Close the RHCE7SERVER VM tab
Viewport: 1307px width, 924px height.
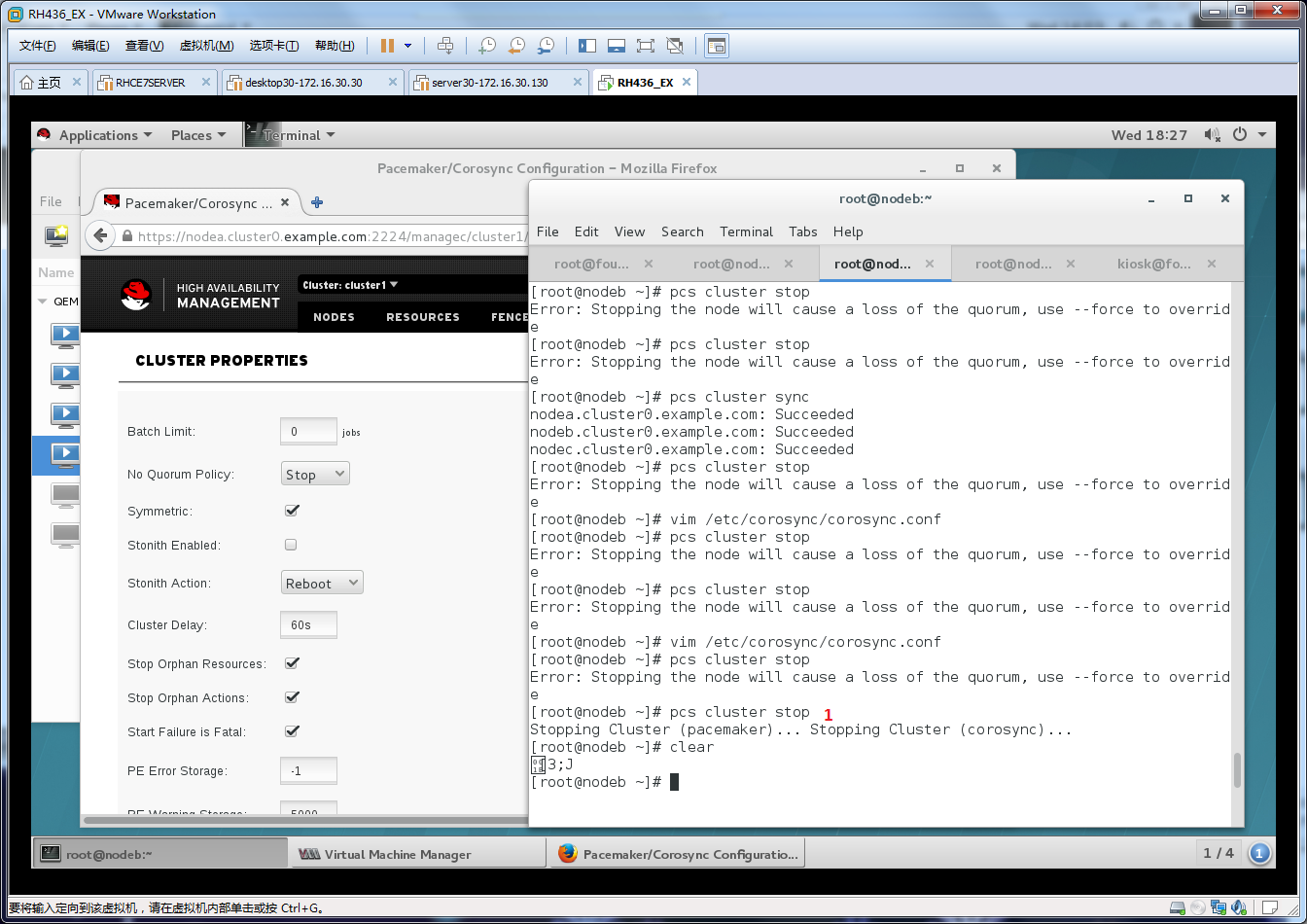click(205, 83)
